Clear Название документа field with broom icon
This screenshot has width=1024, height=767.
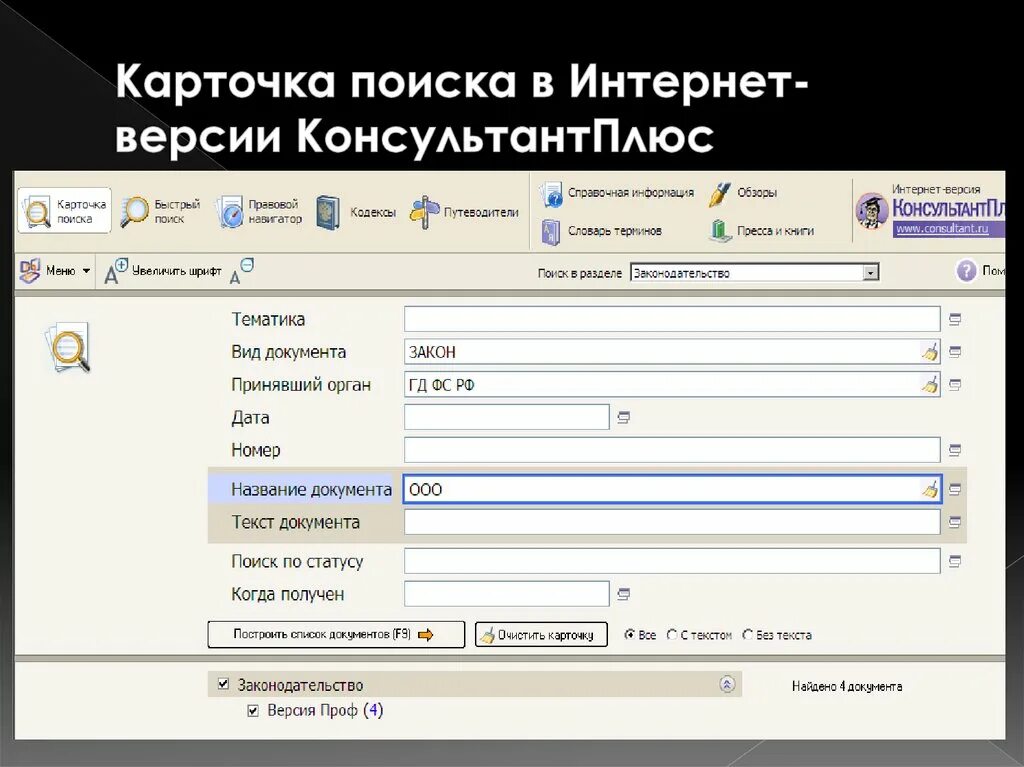click(x=930, y=489)
